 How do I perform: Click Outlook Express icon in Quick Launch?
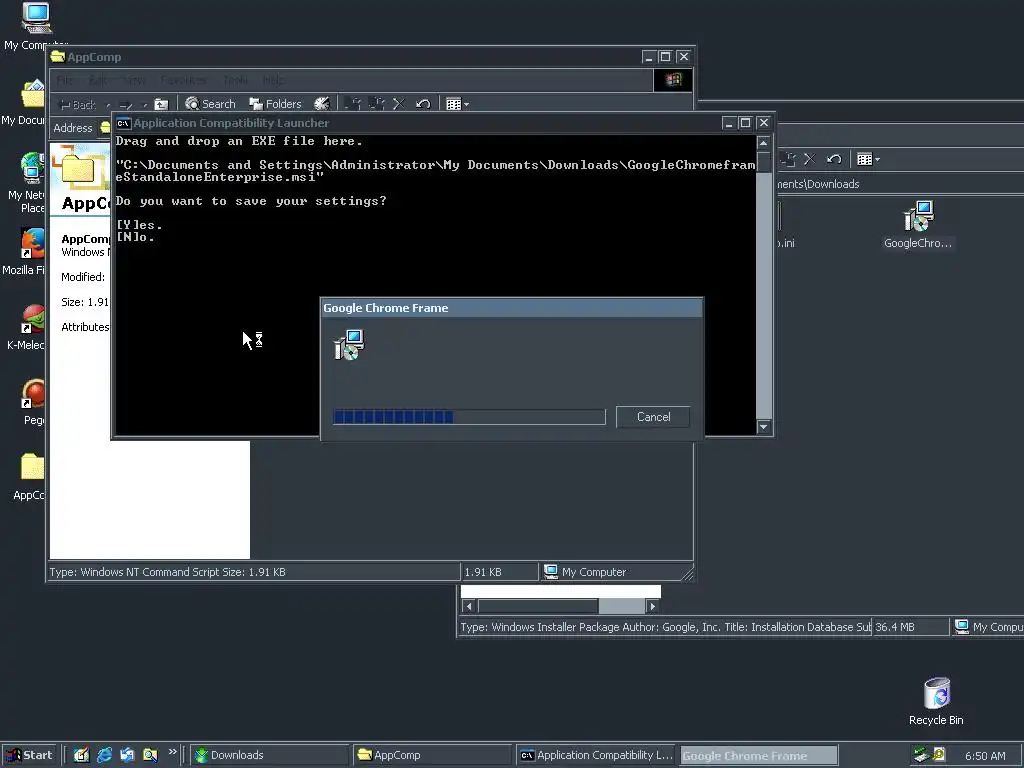pos(127,755)
